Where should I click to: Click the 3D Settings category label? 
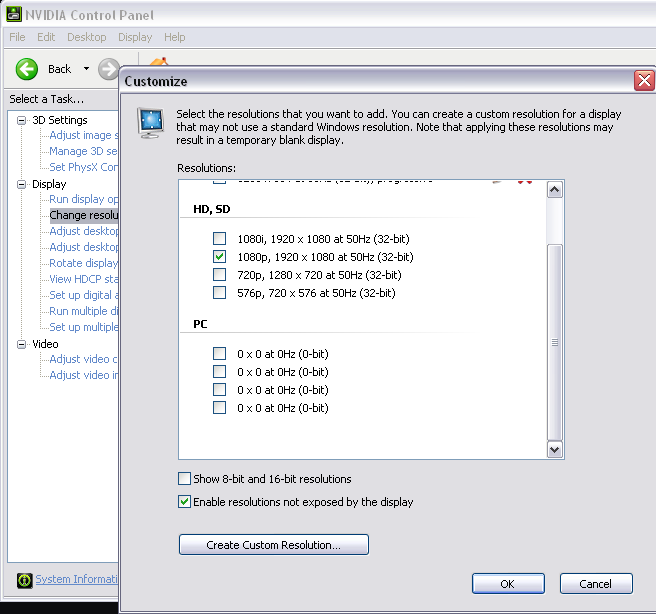(60, 120)
